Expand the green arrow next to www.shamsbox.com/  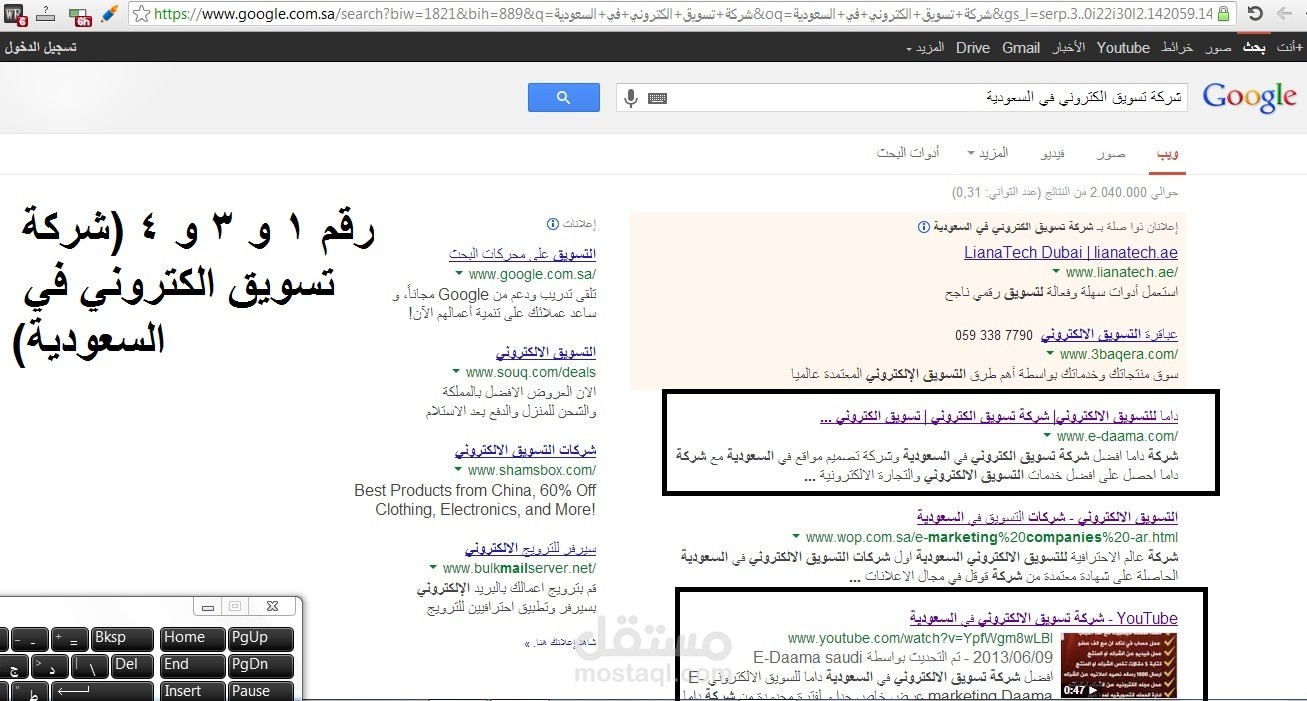click(458, 470)
